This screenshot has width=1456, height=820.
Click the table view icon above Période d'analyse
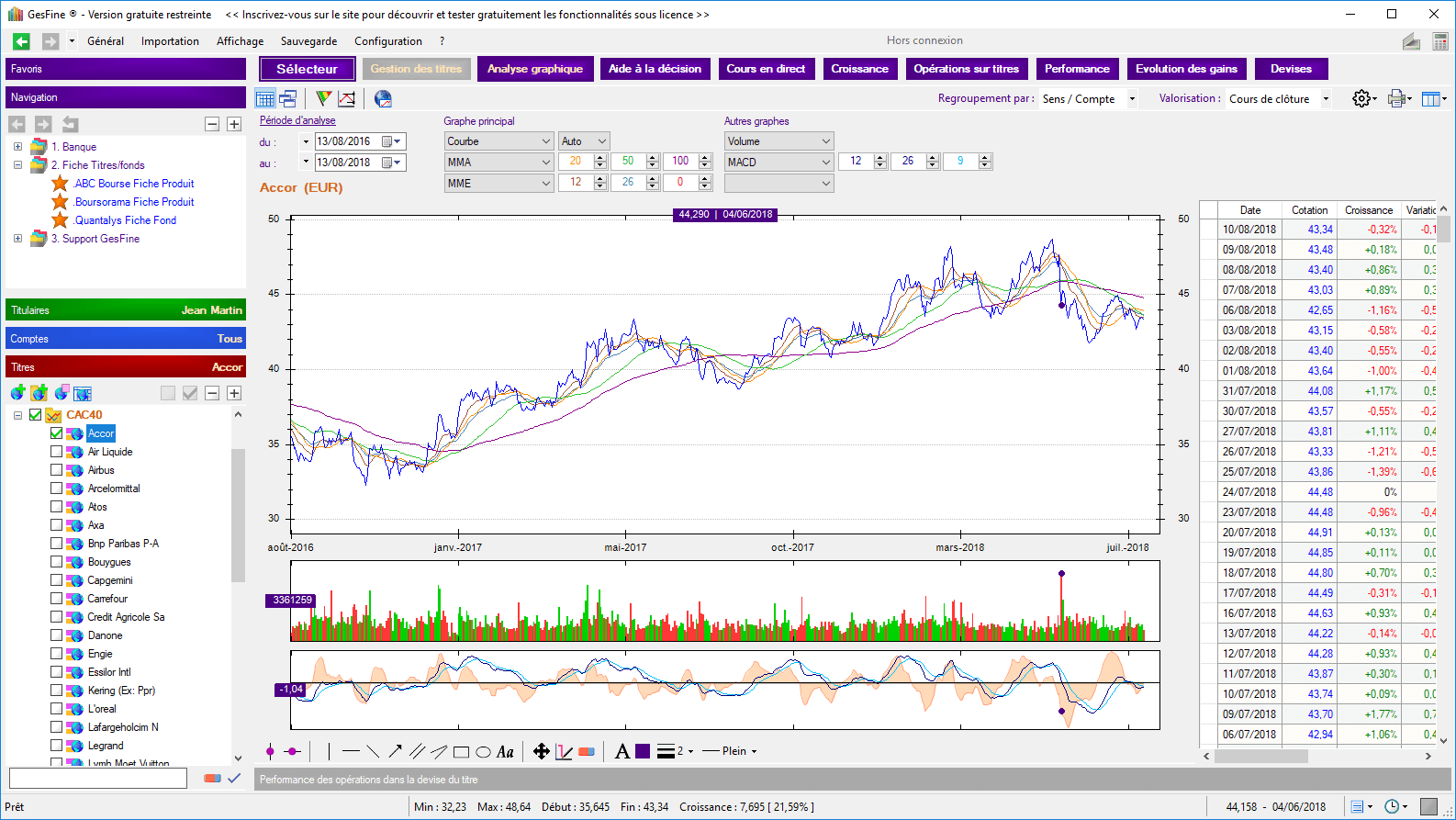[265, 98]
